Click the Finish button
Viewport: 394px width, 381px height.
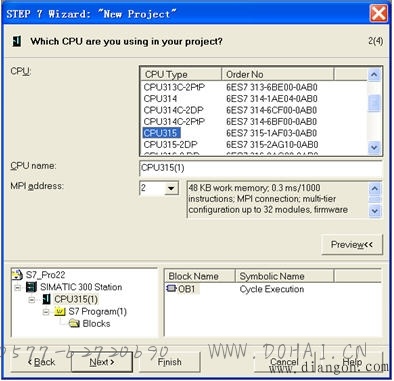click(170, 362)
